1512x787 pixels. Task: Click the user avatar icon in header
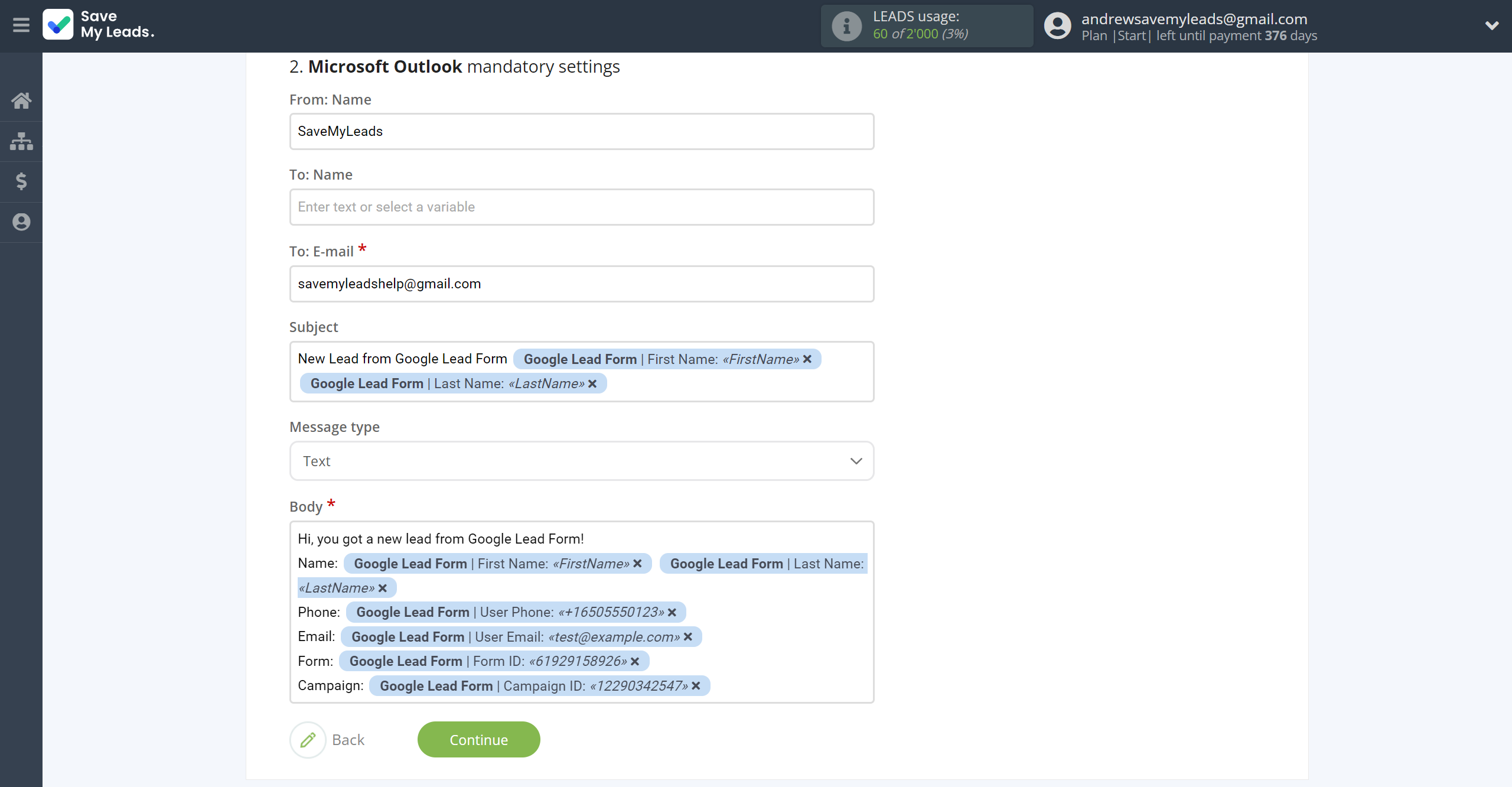[1057, 26]
